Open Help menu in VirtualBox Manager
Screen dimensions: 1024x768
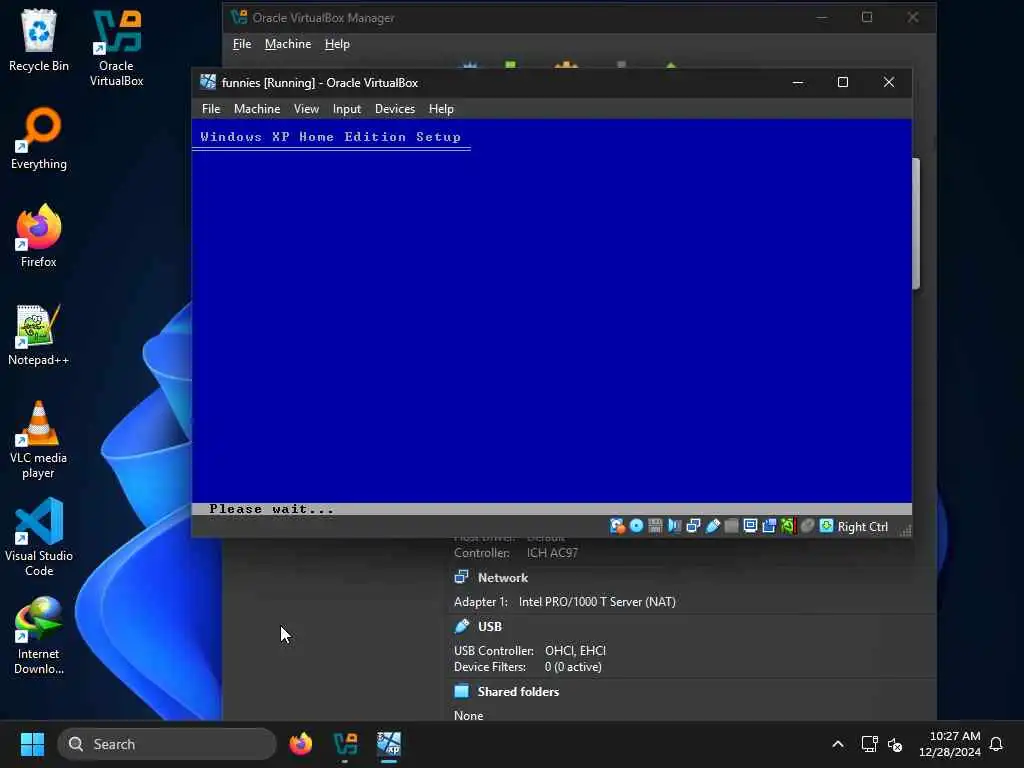pos(337,44)
